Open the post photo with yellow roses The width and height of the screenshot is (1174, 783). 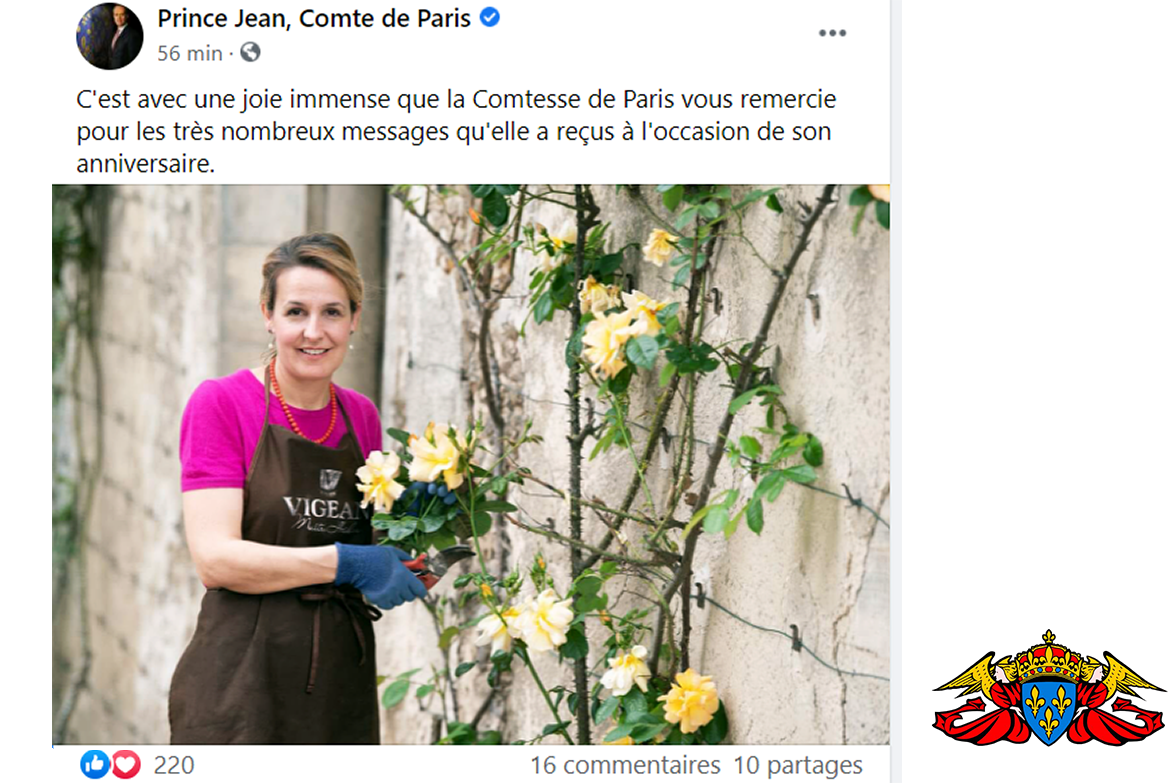471,464
